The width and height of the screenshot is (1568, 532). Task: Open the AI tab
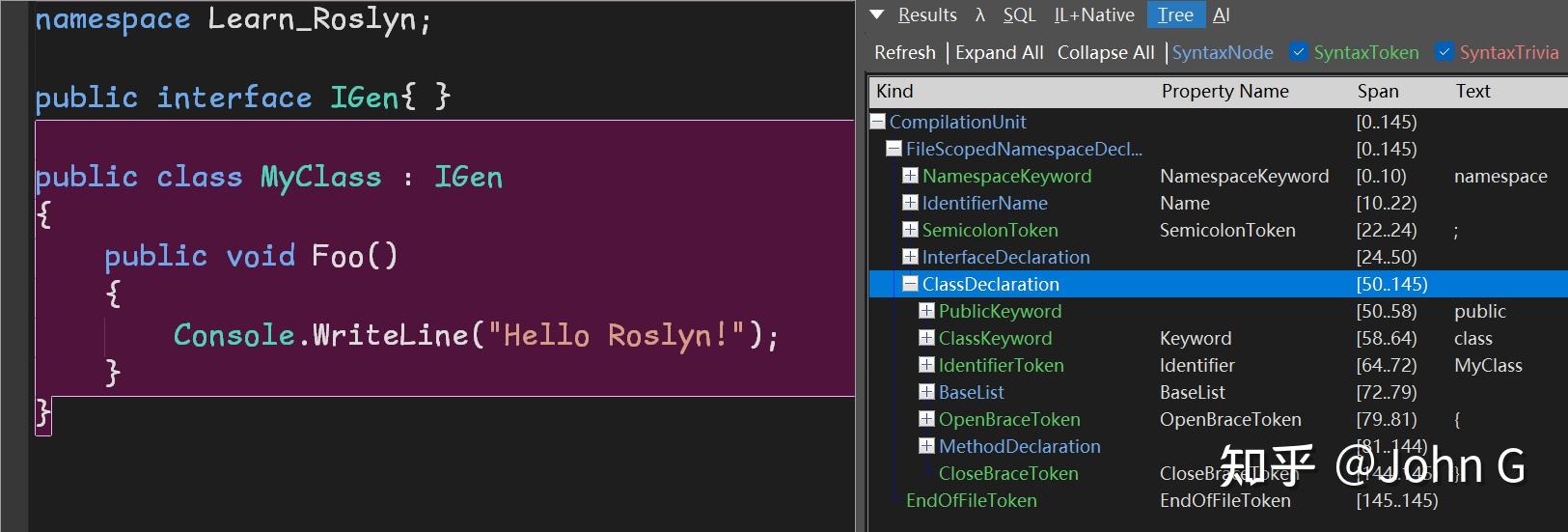[1221, 14]
